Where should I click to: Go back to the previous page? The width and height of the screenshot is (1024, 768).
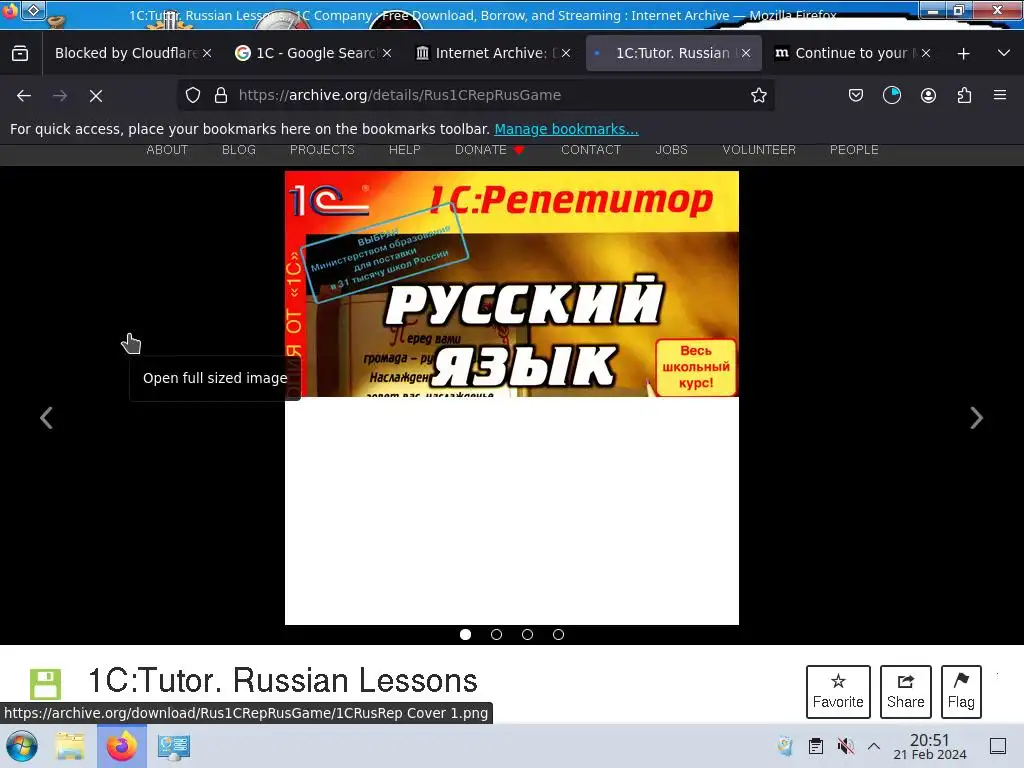tap(24, 96)
